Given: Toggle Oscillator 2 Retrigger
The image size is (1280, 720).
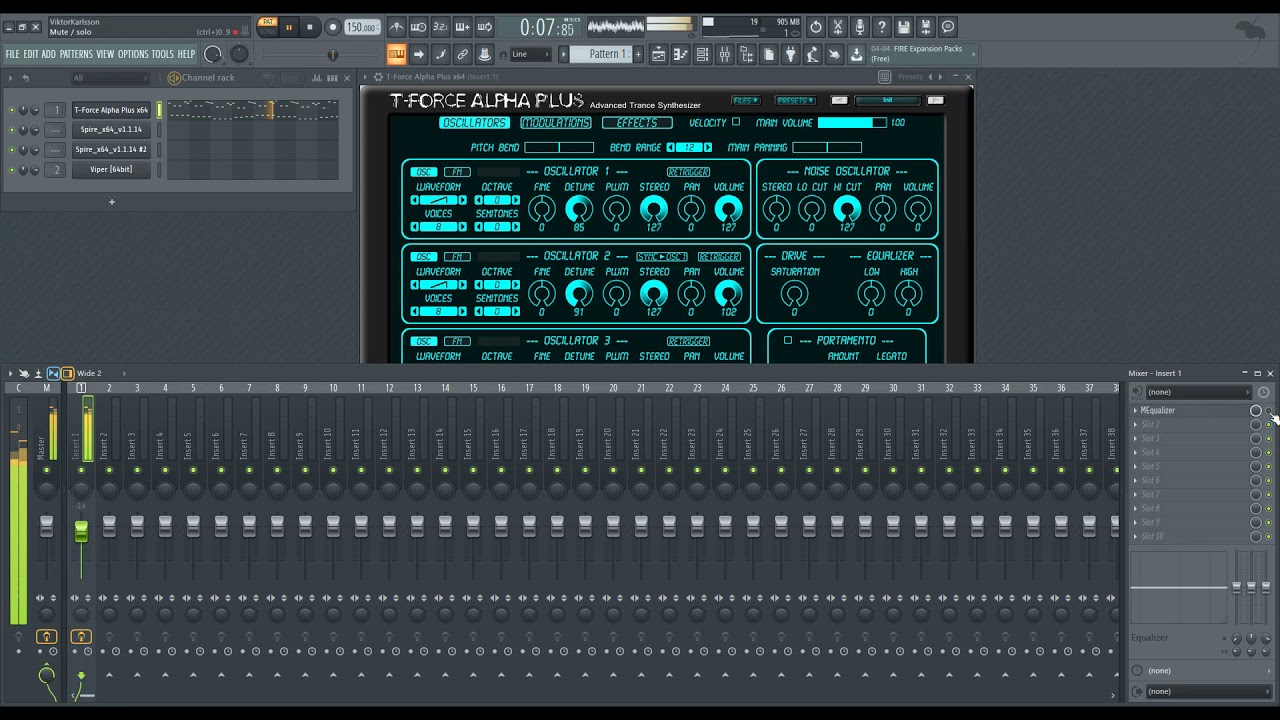Looking at the screenshot, I should point(719,256).
